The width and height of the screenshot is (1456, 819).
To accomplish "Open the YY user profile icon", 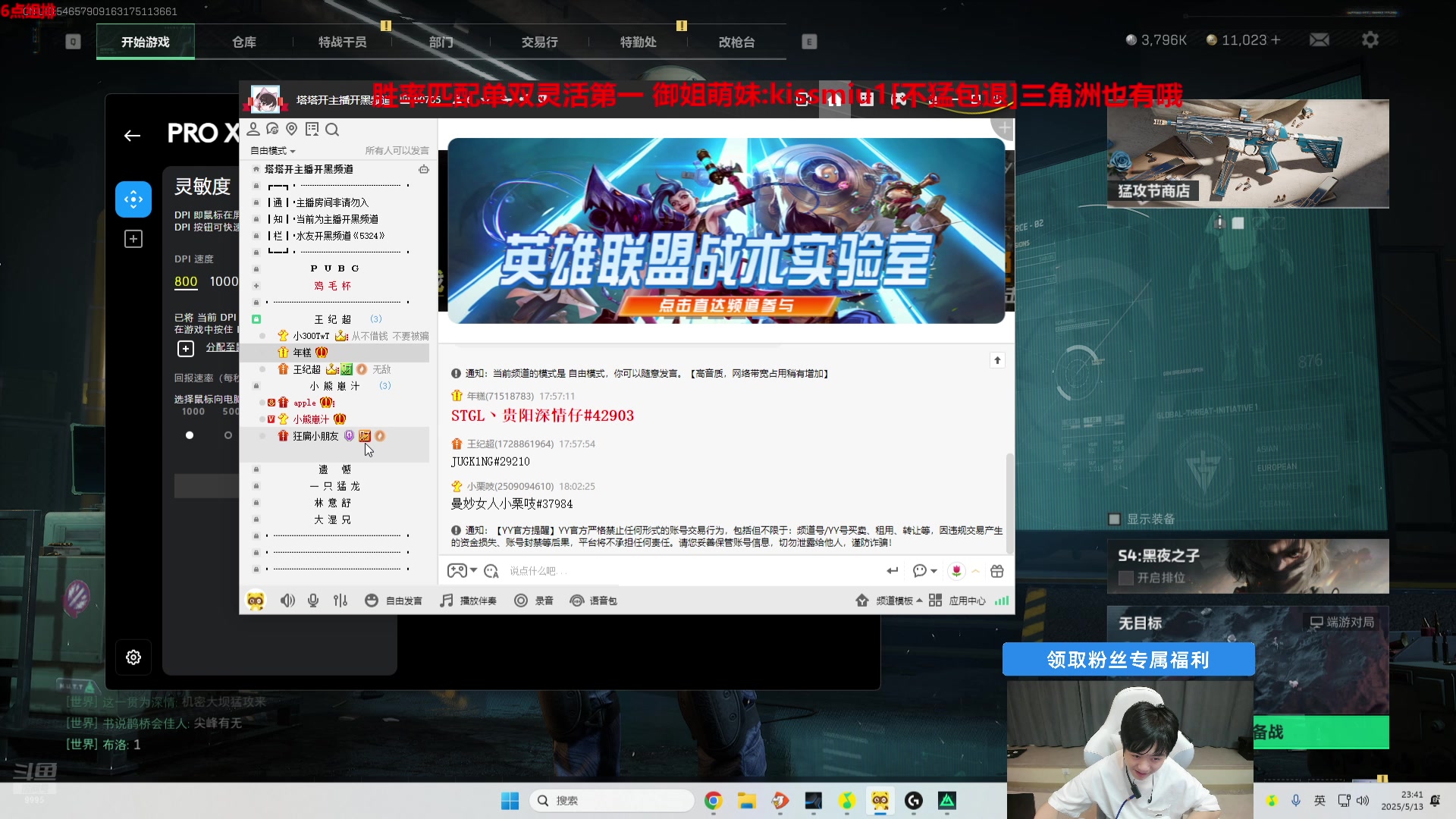I will tap(253, 130).
